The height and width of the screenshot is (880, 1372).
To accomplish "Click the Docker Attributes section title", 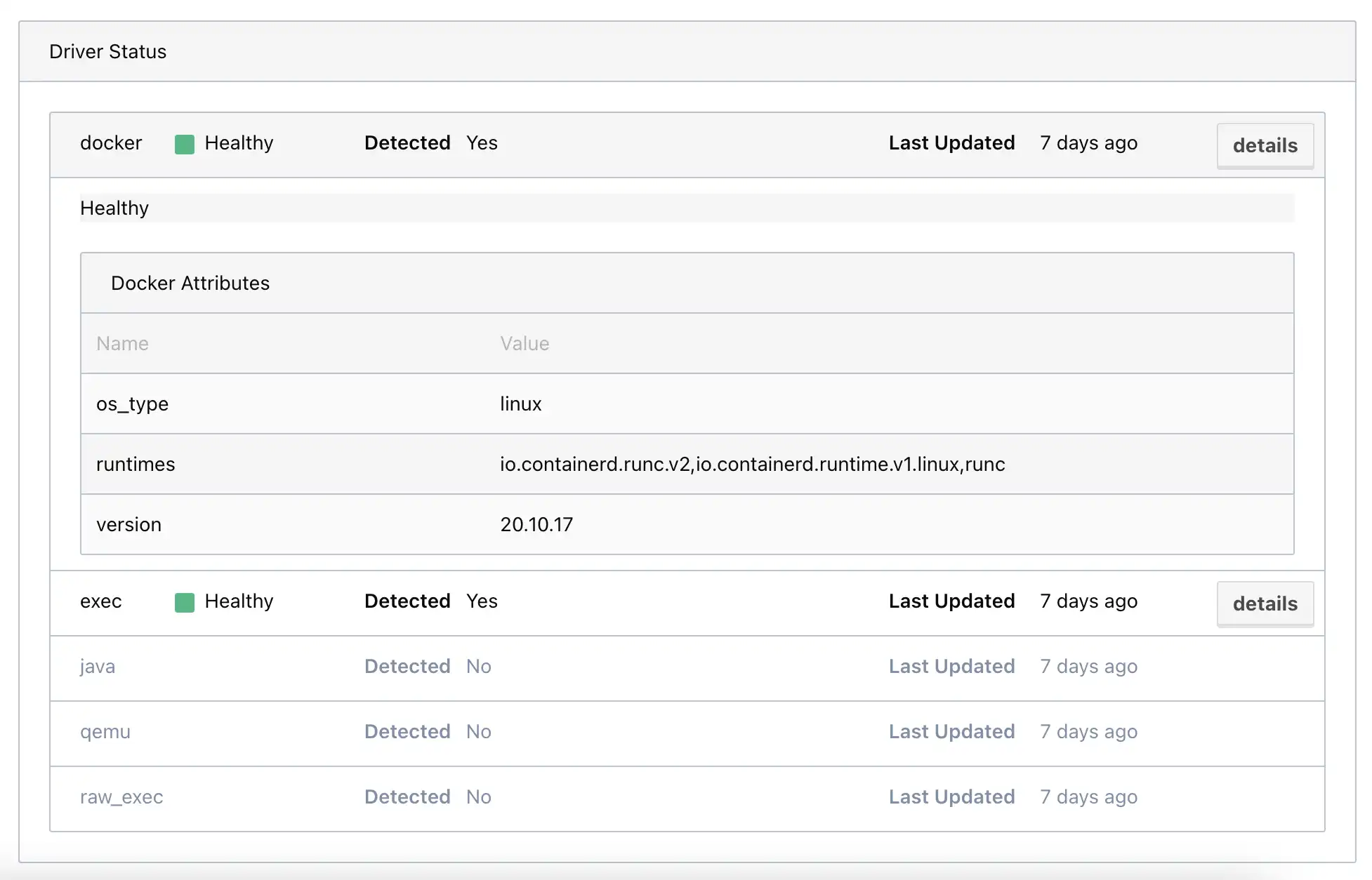I will coord(190,284).
